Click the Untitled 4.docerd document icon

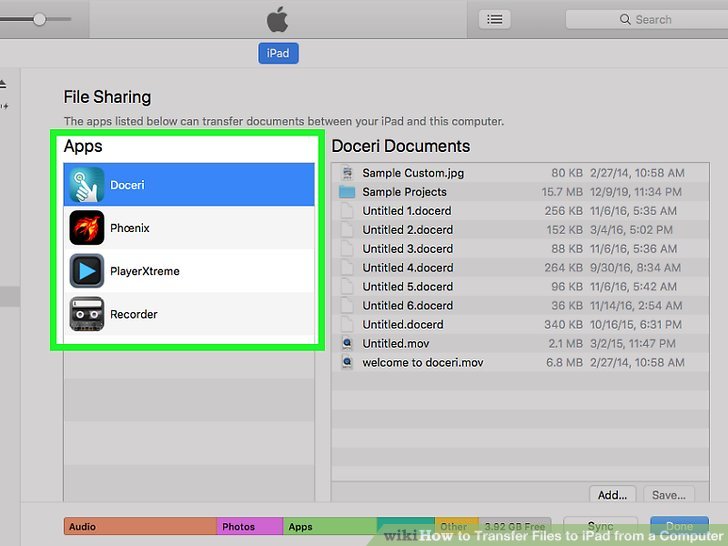click(347, 268)
